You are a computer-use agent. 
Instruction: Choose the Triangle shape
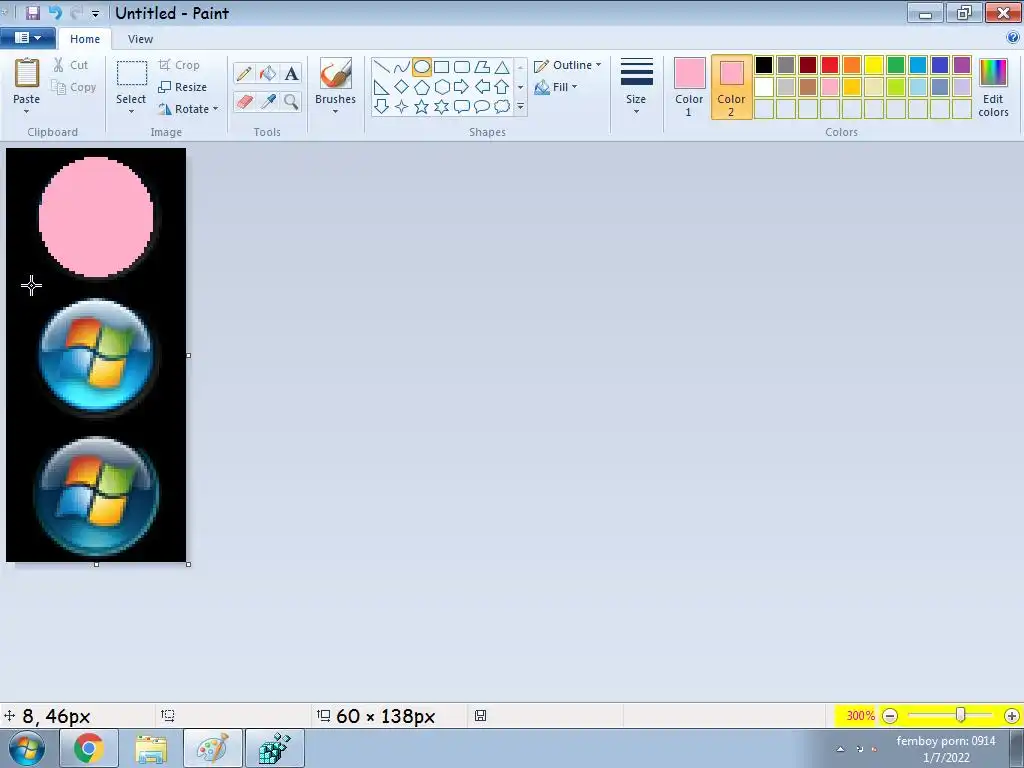502,67
